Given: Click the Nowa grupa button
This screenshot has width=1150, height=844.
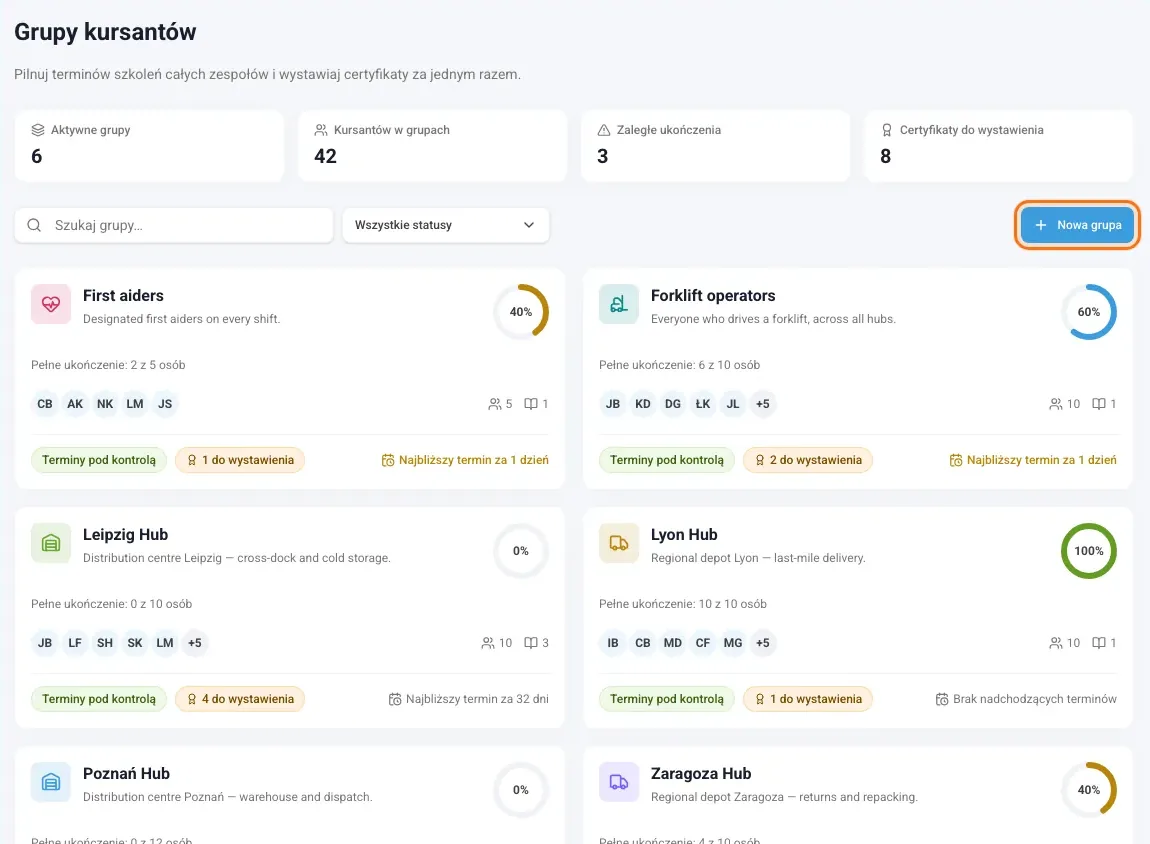Looking at the screenshot, I should (x=1077, y=225).
